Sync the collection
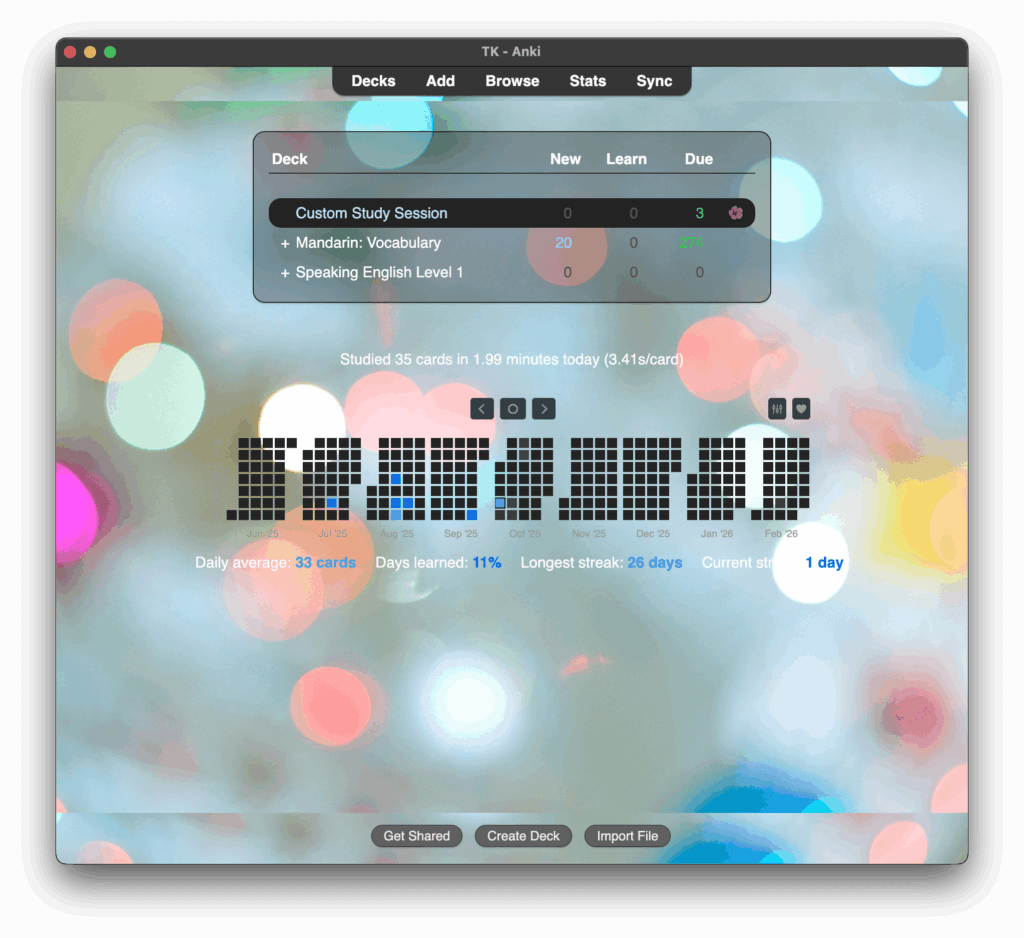1024x938 pixels. 654,81
